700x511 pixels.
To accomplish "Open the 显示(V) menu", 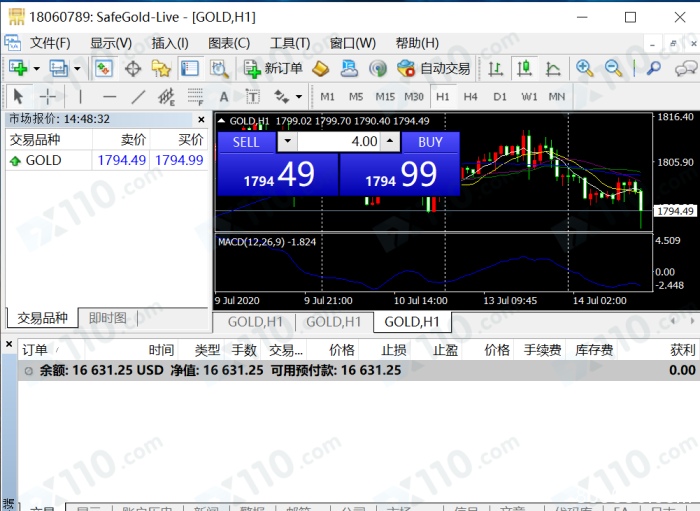I will [111, 43].
